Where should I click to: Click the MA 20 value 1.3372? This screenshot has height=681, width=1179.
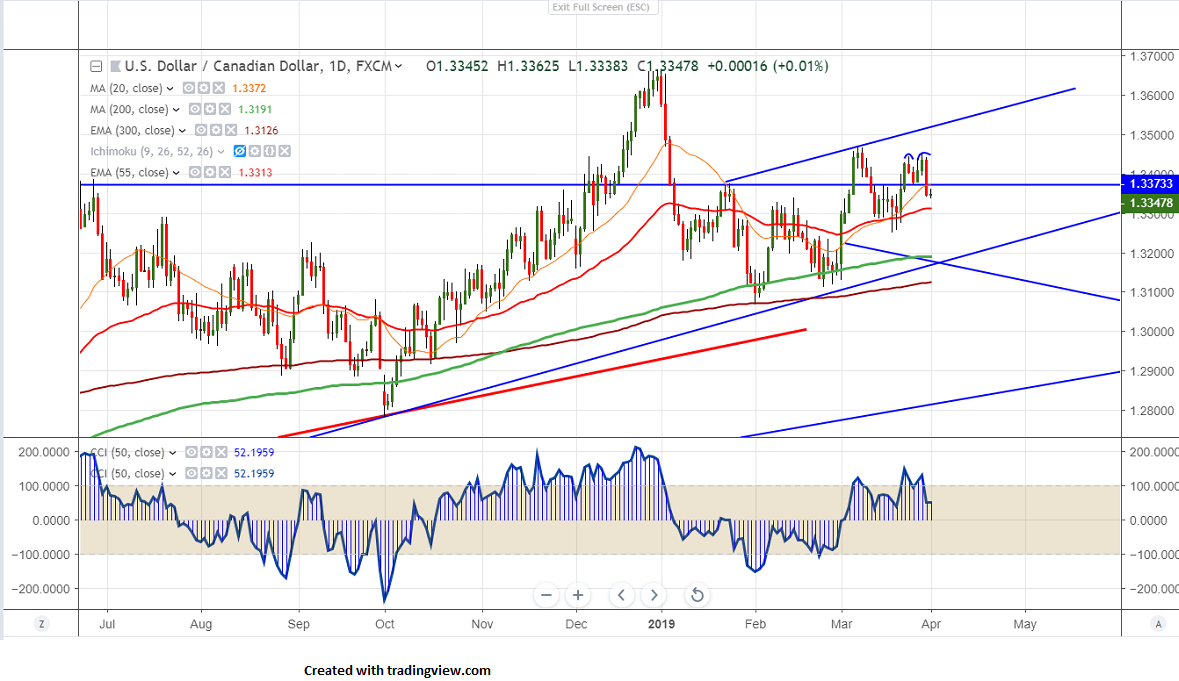tap(249, 88)
